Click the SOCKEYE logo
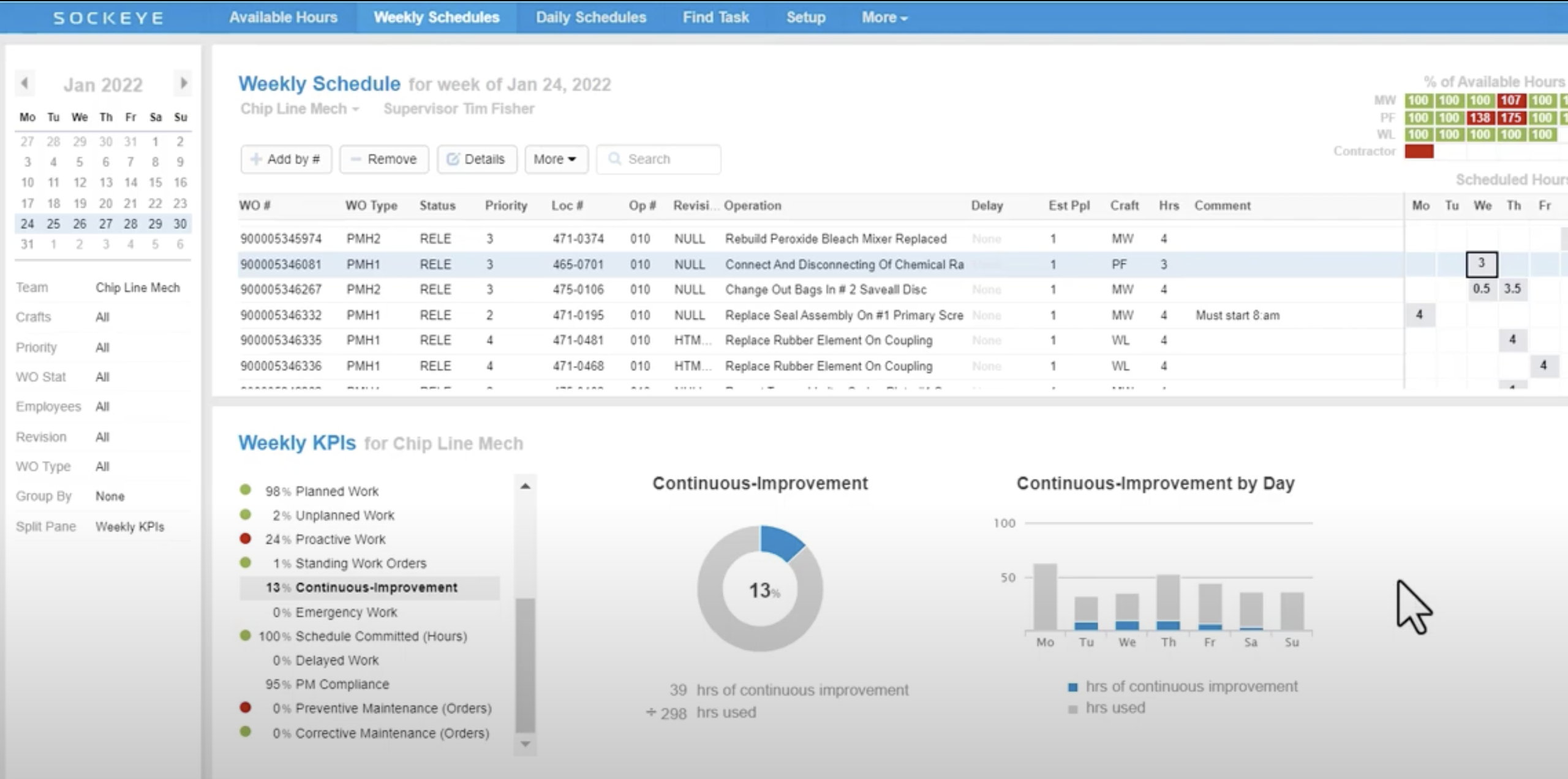Image resolution: width=1568 pixels, height=779 pixels. pyautogui.click(x=108, y=18)
